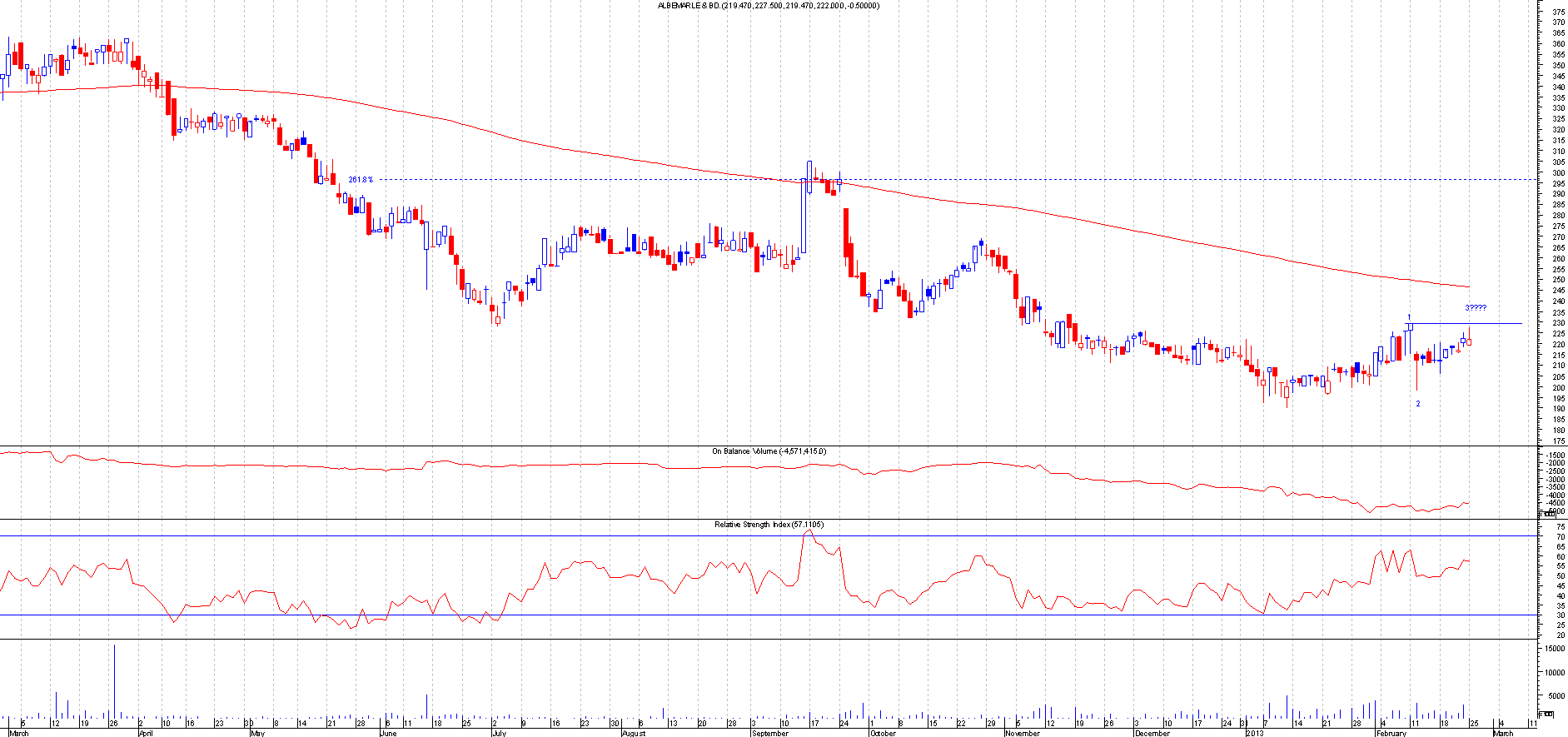Select the blue horizontal resistance line at 230

point(1482,323)
